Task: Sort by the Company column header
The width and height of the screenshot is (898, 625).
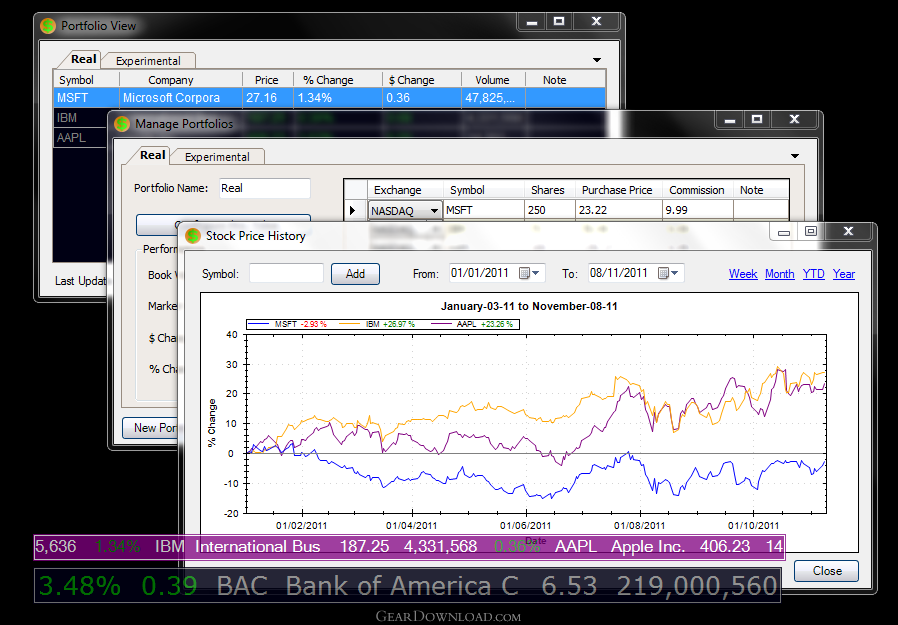Action: (180, 80)
